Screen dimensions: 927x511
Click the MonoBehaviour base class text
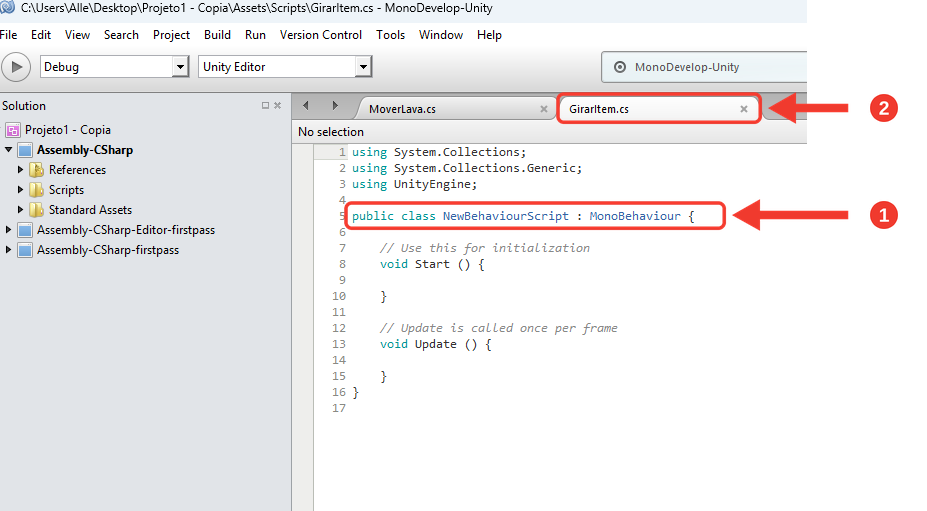coord(635,216)
